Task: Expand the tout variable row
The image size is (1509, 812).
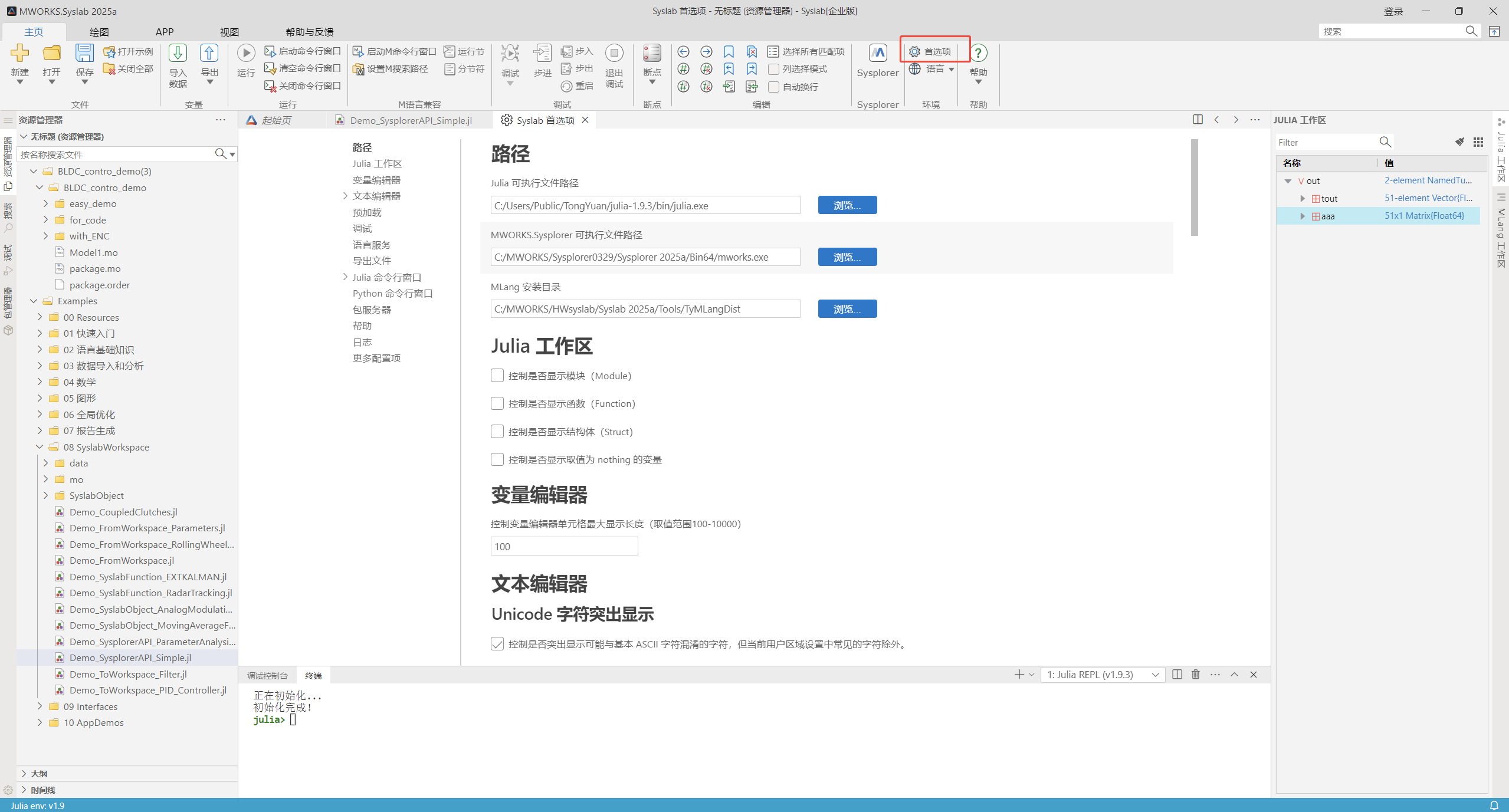Action: [1303, 199]
